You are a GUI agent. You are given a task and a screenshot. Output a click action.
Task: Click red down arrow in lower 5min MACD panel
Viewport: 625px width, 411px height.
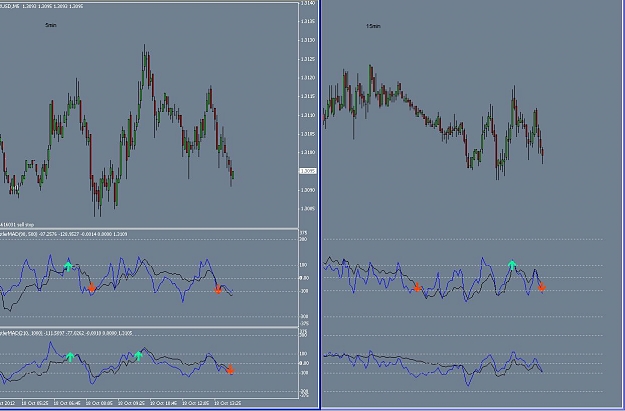[230, 370]
